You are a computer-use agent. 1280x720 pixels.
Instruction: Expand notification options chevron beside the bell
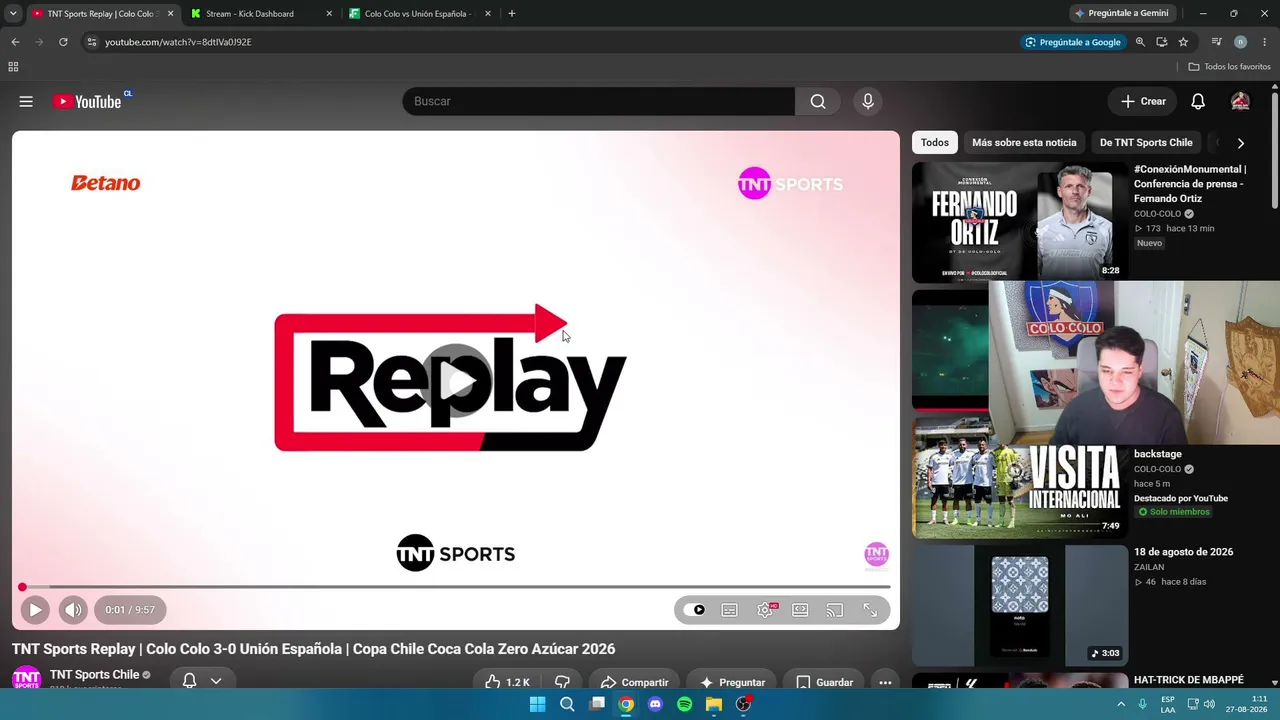point(215,681)
